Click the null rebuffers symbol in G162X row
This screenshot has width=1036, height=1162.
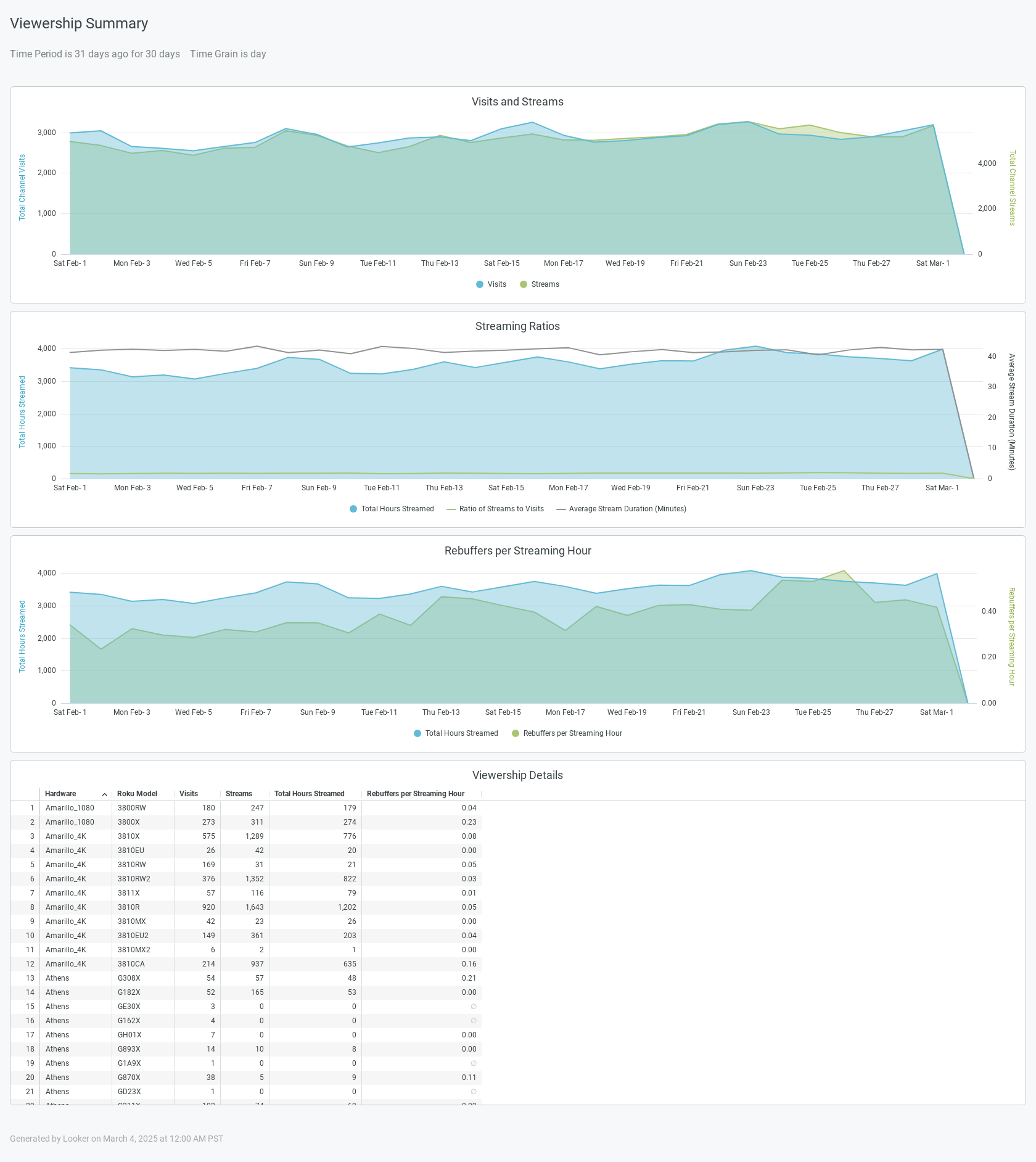click(x=473, y=1021)
